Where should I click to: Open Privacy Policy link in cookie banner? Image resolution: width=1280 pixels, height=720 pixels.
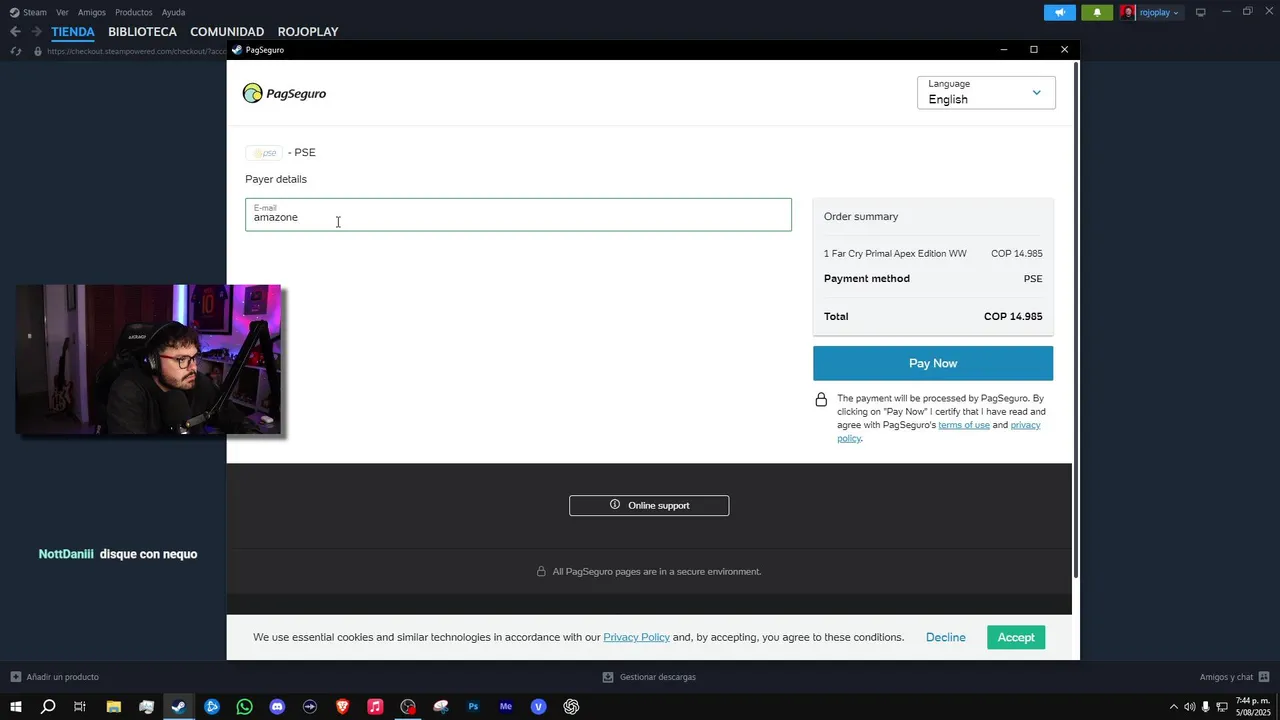636,637
